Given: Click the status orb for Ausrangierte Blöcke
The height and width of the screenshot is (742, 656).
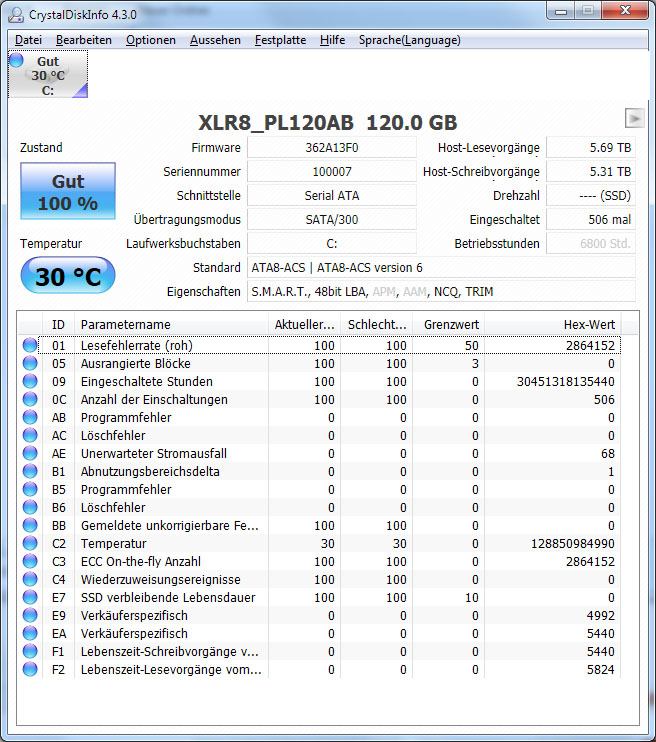Looking at the screenshot, I should coord(30,363).
